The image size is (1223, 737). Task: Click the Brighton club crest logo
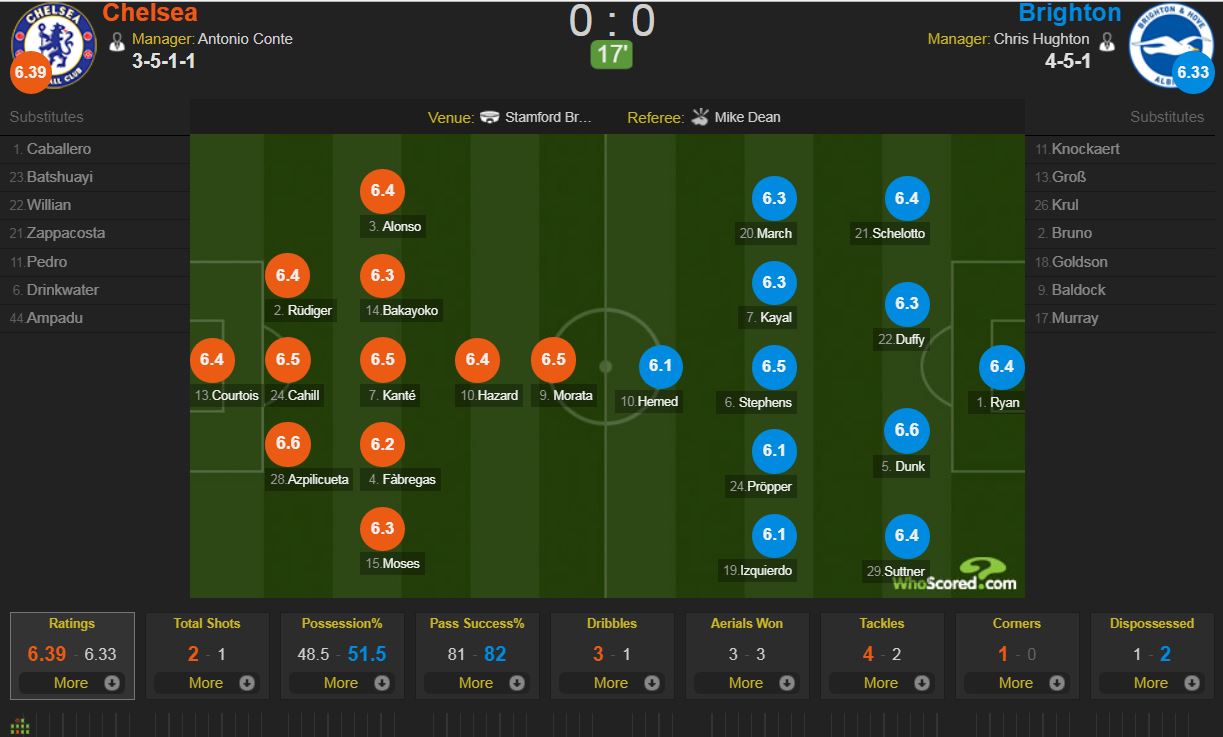(x=1170, y=46)
